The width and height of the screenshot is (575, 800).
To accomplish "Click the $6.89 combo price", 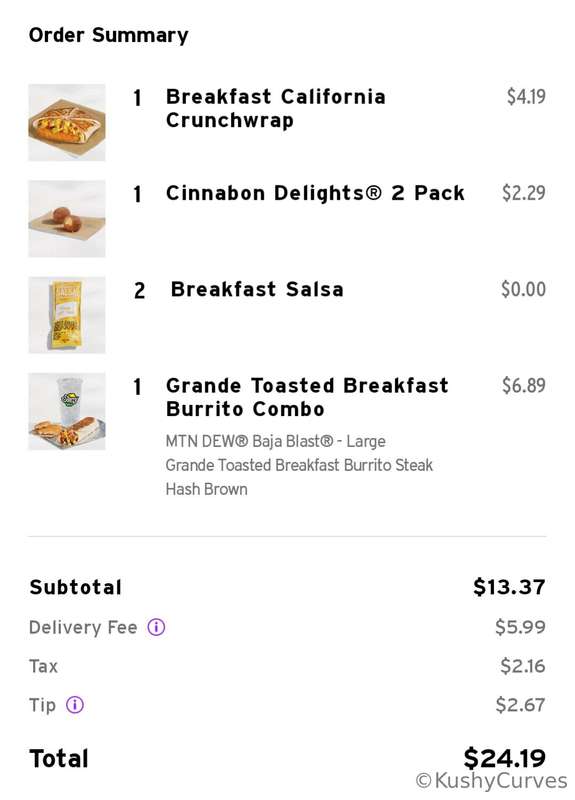I will pyautogui.click(x=524, y=385).
